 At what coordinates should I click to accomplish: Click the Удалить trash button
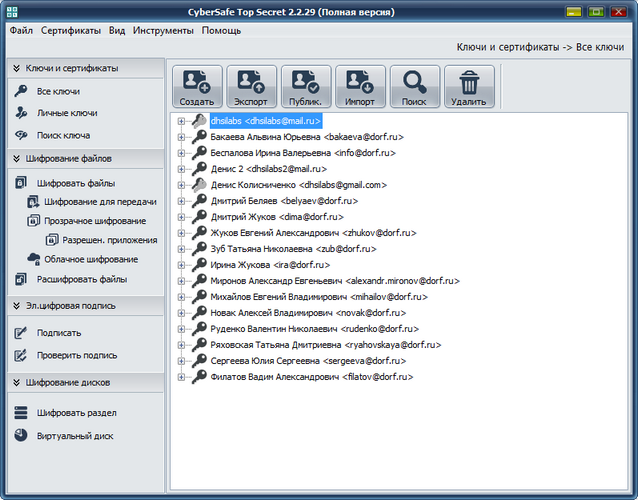click(469, 87)
